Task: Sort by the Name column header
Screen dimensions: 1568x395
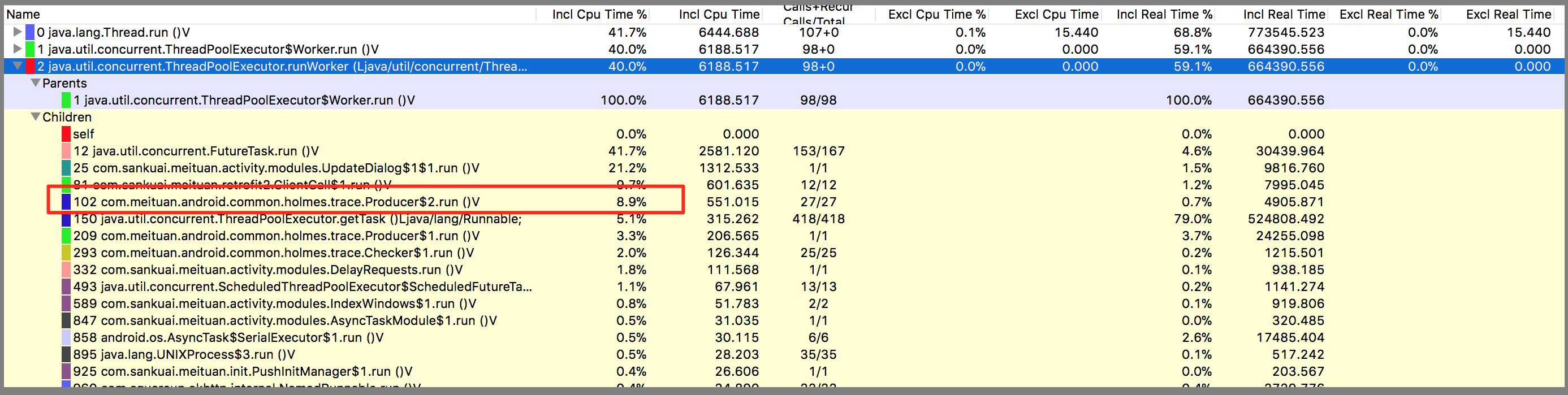Action: tap(23, 14)
